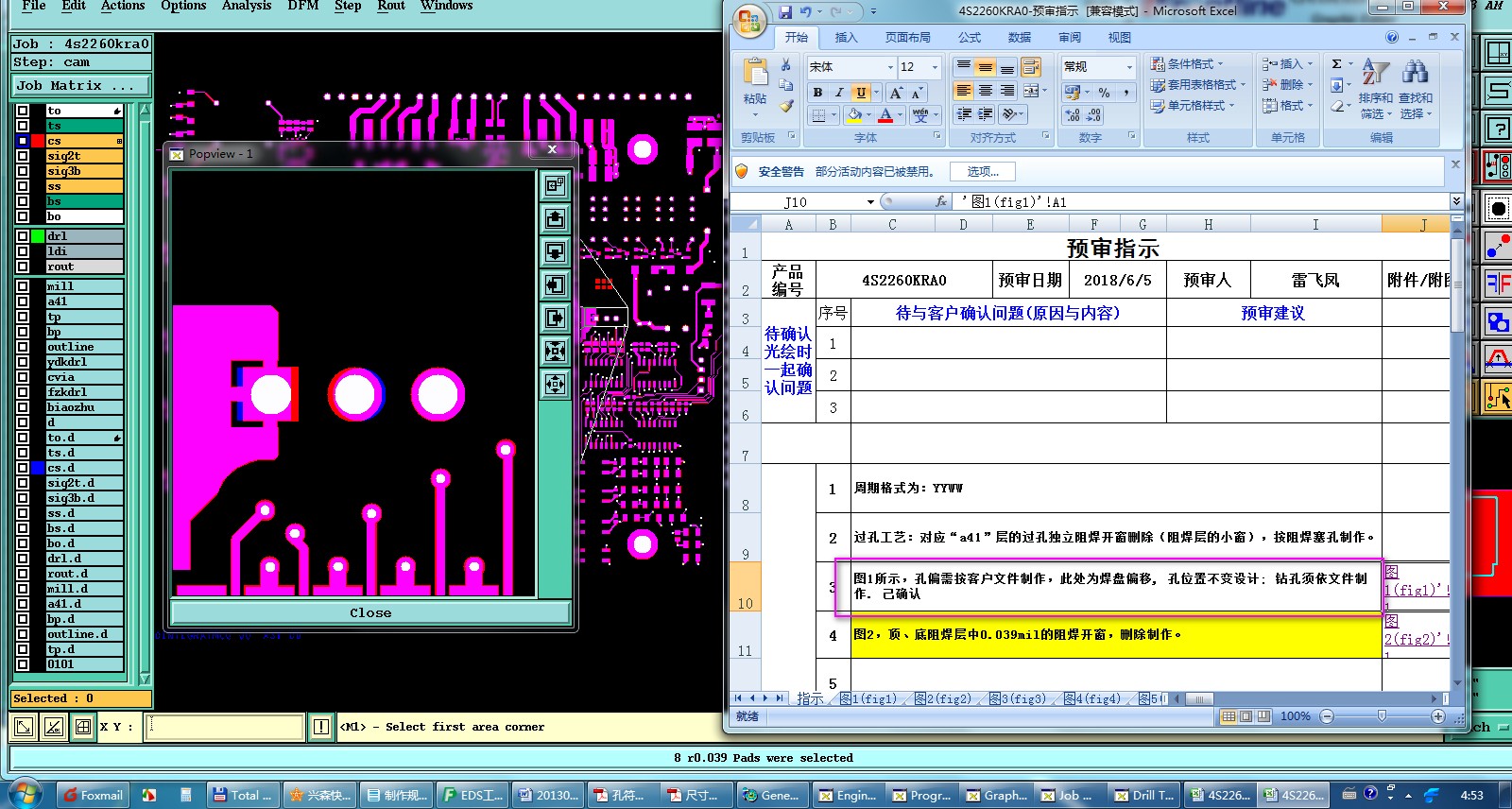
Task: Click the Popview zoom out icon
Action: (555, 384)
